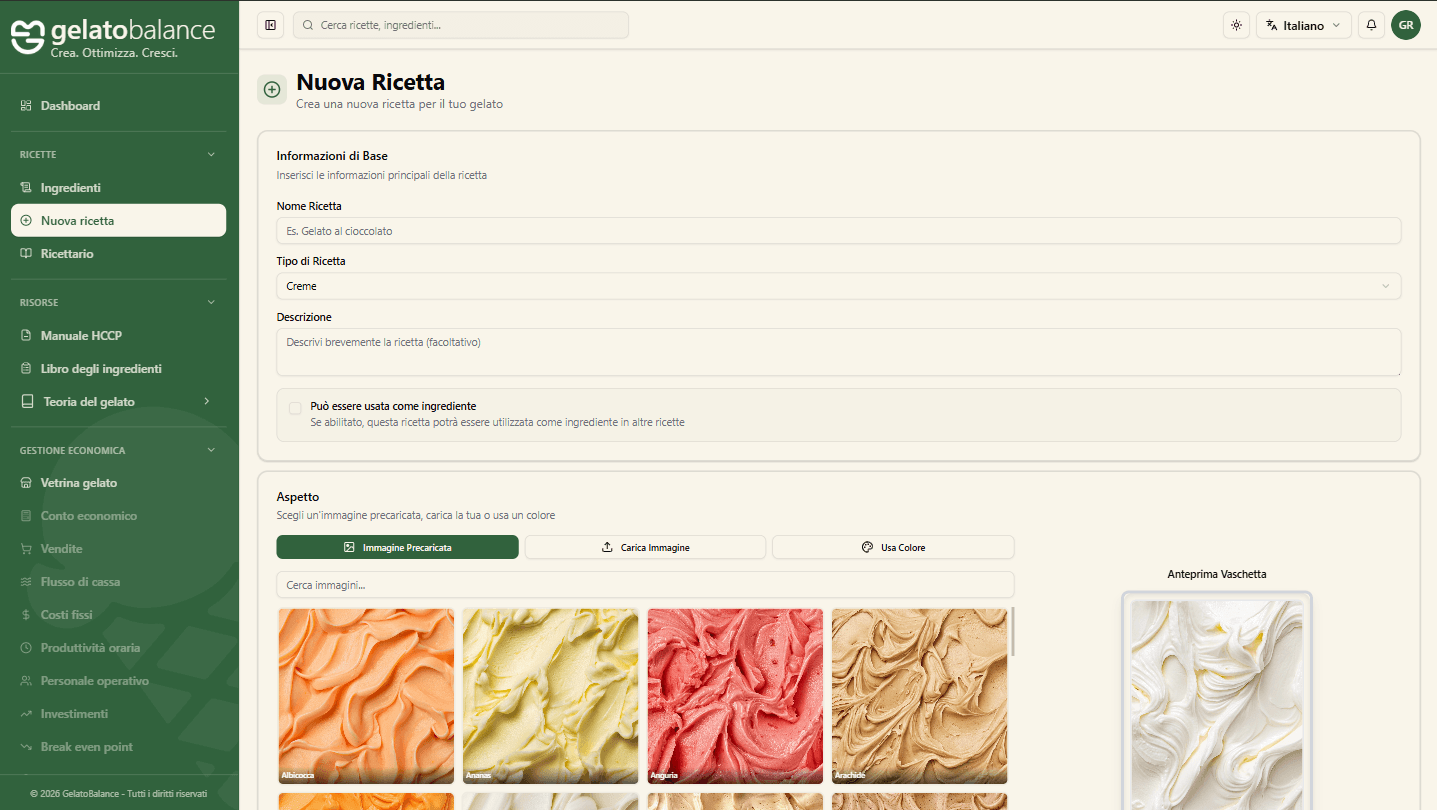The width and height of the screenshot is (1437, 810).
Task: Open notifications via the bell icon
Action: 1371,25
